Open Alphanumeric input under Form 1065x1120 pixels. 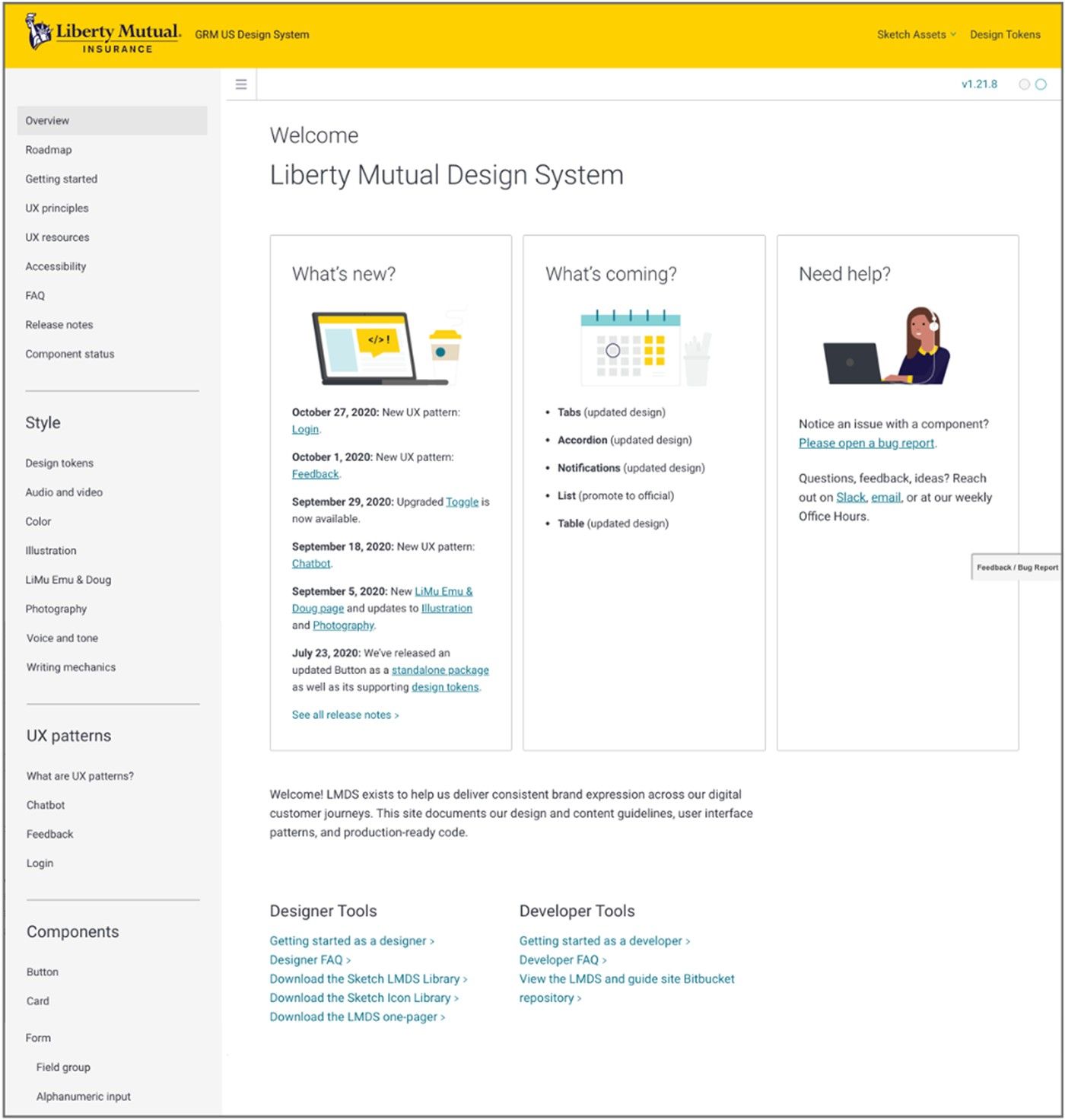pos(84,1096)
